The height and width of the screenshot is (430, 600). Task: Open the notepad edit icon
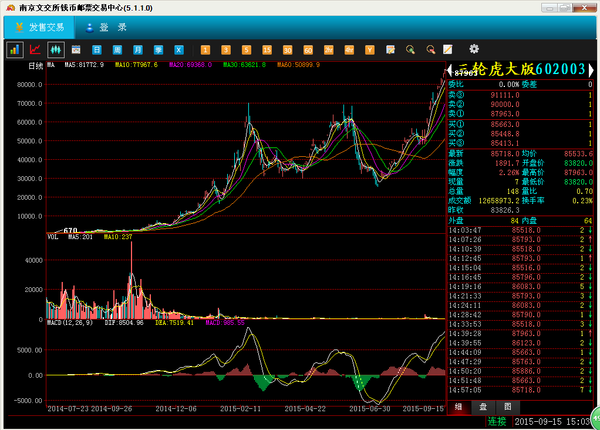[x=390, y=50]
